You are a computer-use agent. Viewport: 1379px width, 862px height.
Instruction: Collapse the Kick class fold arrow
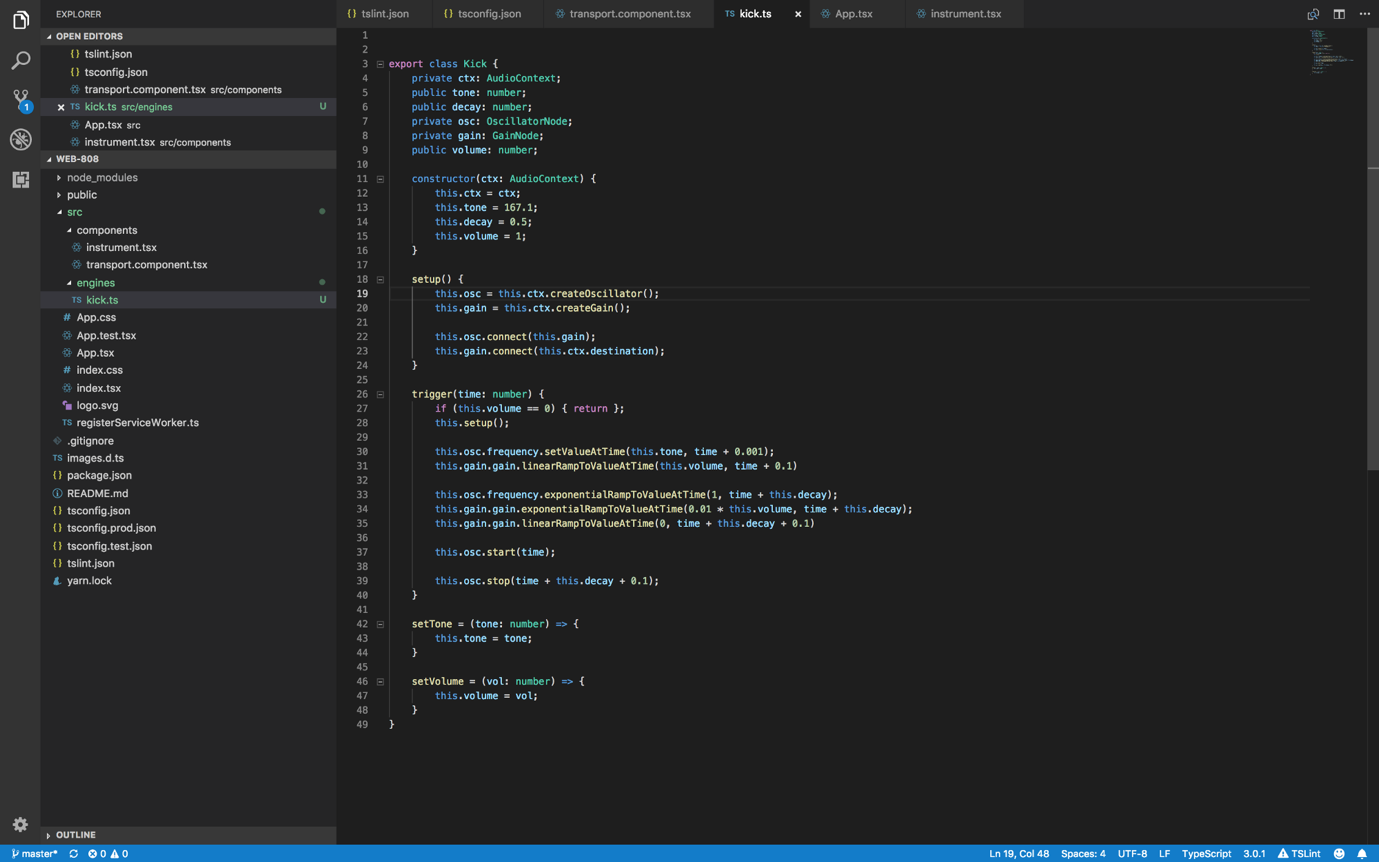point(380,64)
